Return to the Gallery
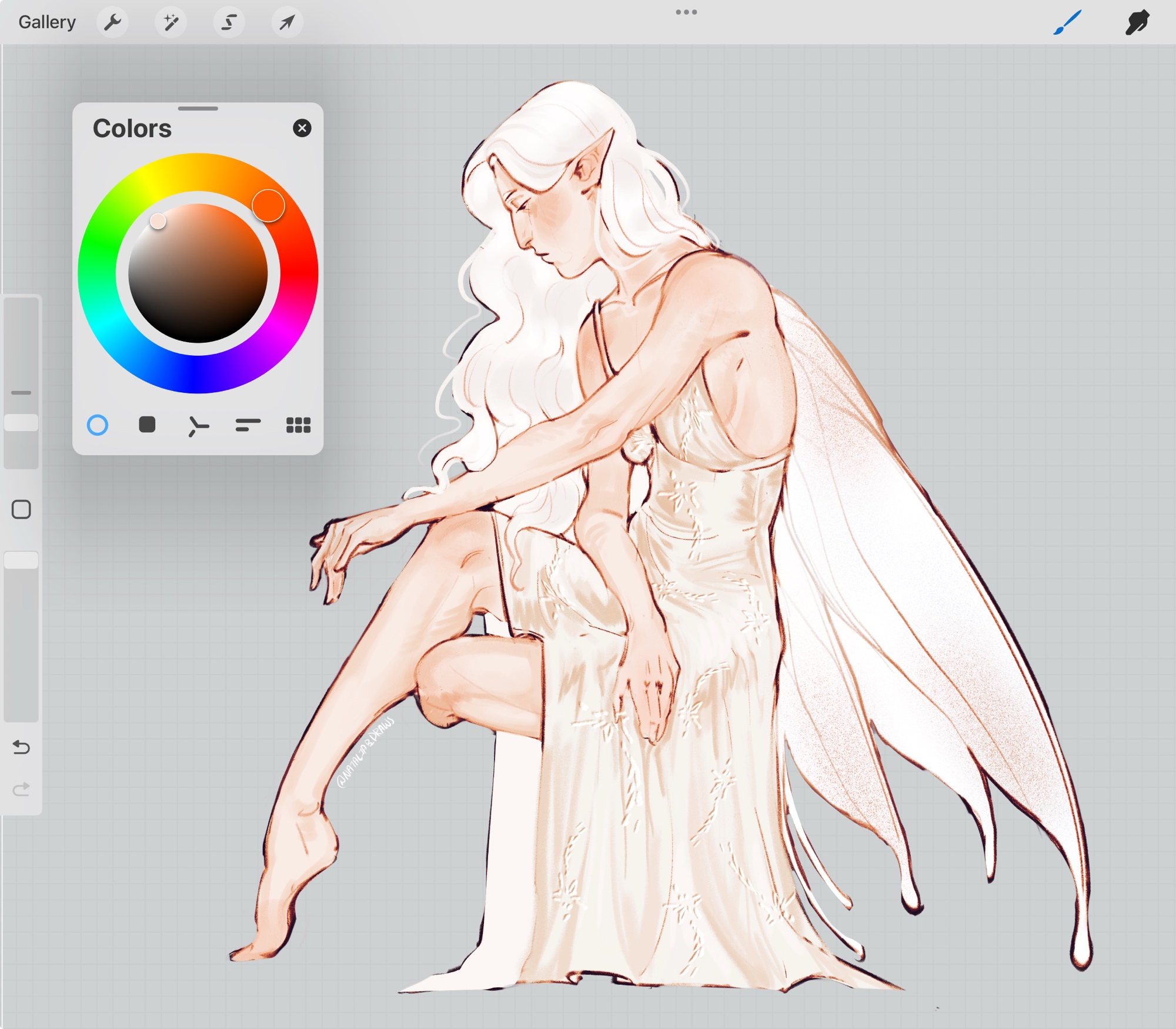Image resolution: width=1176 pixels, height=1029 pixels. [x=47, y=22]
